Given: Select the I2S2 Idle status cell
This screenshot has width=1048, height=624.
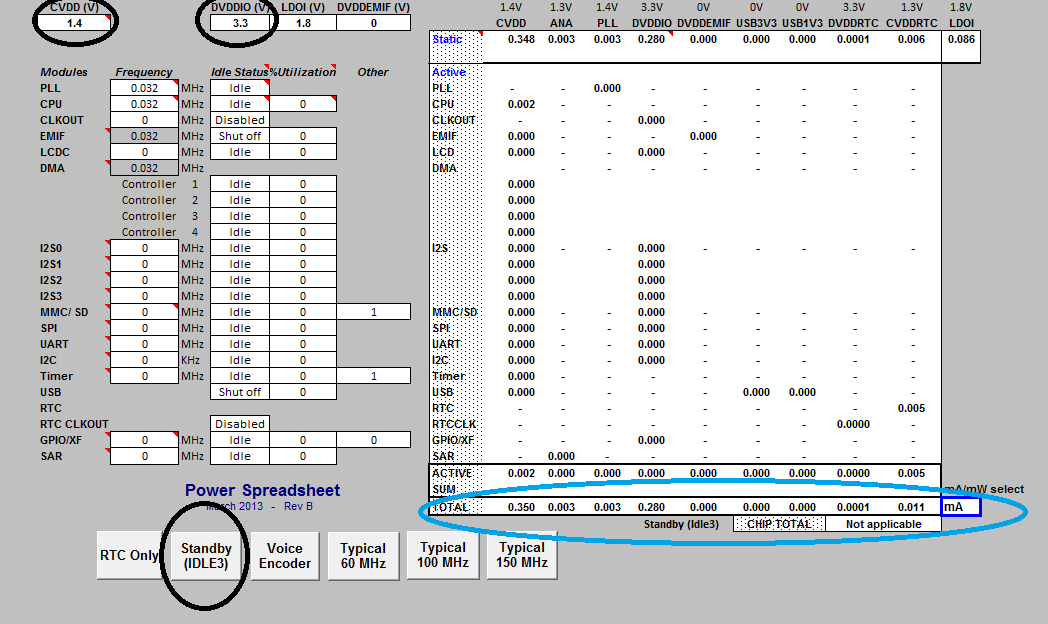Looking at the screenshot, I should coord(240,281).
